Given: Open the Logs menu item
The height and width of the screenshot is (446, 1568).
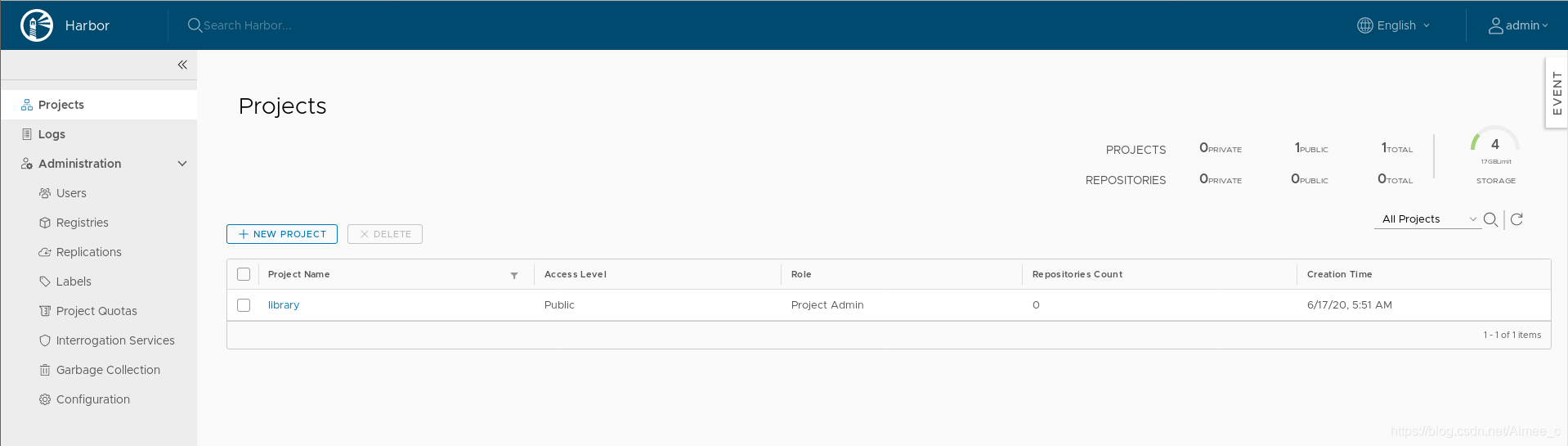Looking at the screenshot, I should 99,134.
